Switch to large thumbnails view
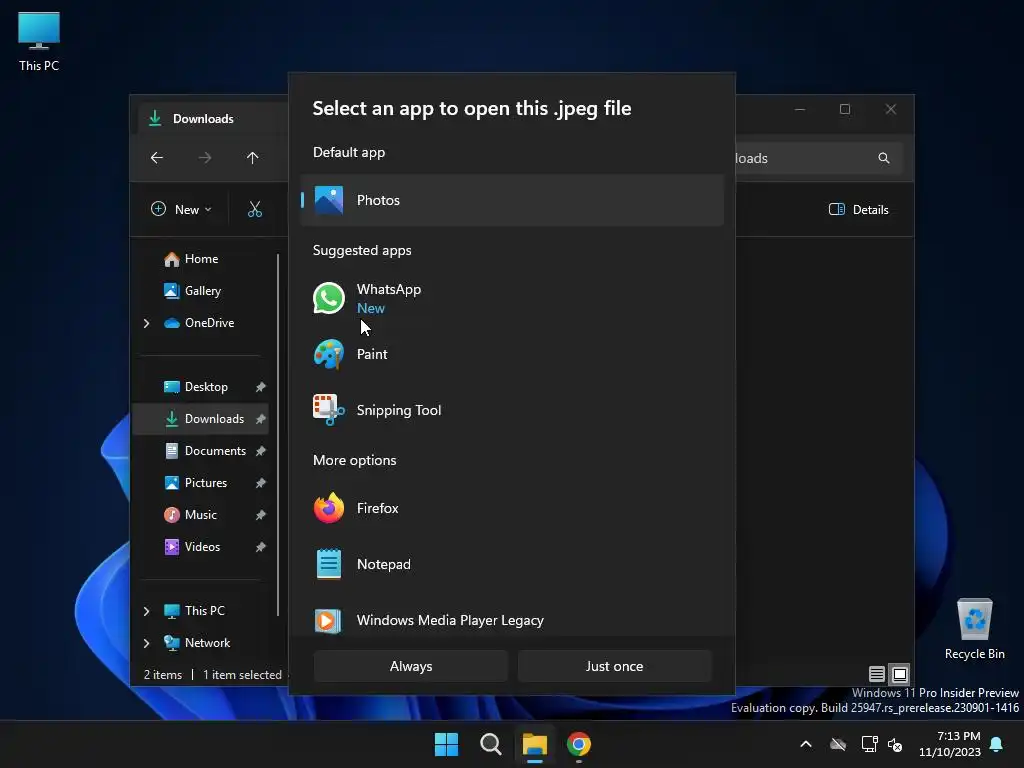The width and height of the screenshot is (1024, 768). point(899,674)
